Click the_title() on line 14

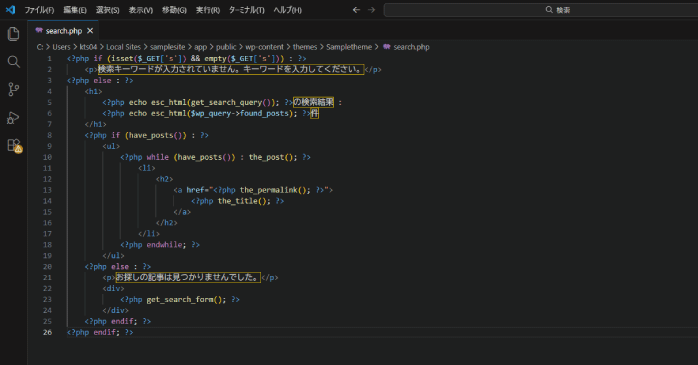coord(242,201)
